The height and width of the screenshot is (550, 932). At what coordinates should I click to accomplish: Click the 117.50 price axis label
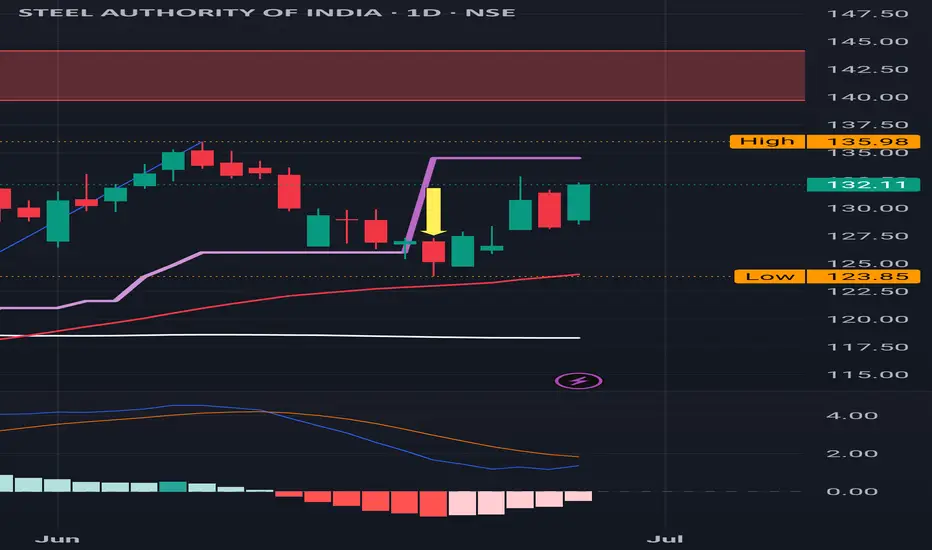[x=868, y=347]
